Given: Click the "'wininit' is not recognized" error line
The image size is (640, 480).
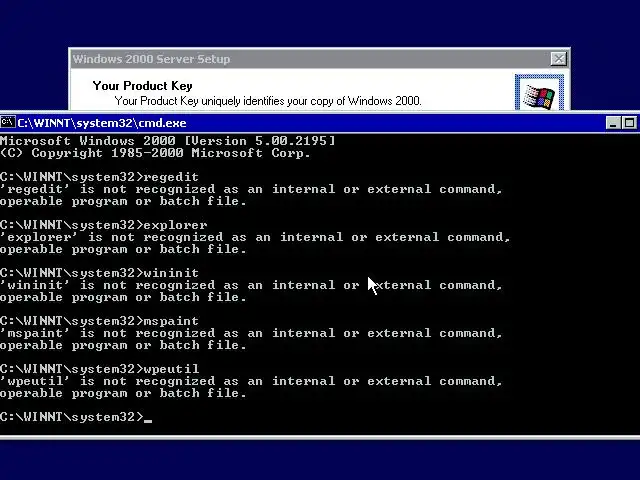Looking at the screenshot, I should [251, 285].
